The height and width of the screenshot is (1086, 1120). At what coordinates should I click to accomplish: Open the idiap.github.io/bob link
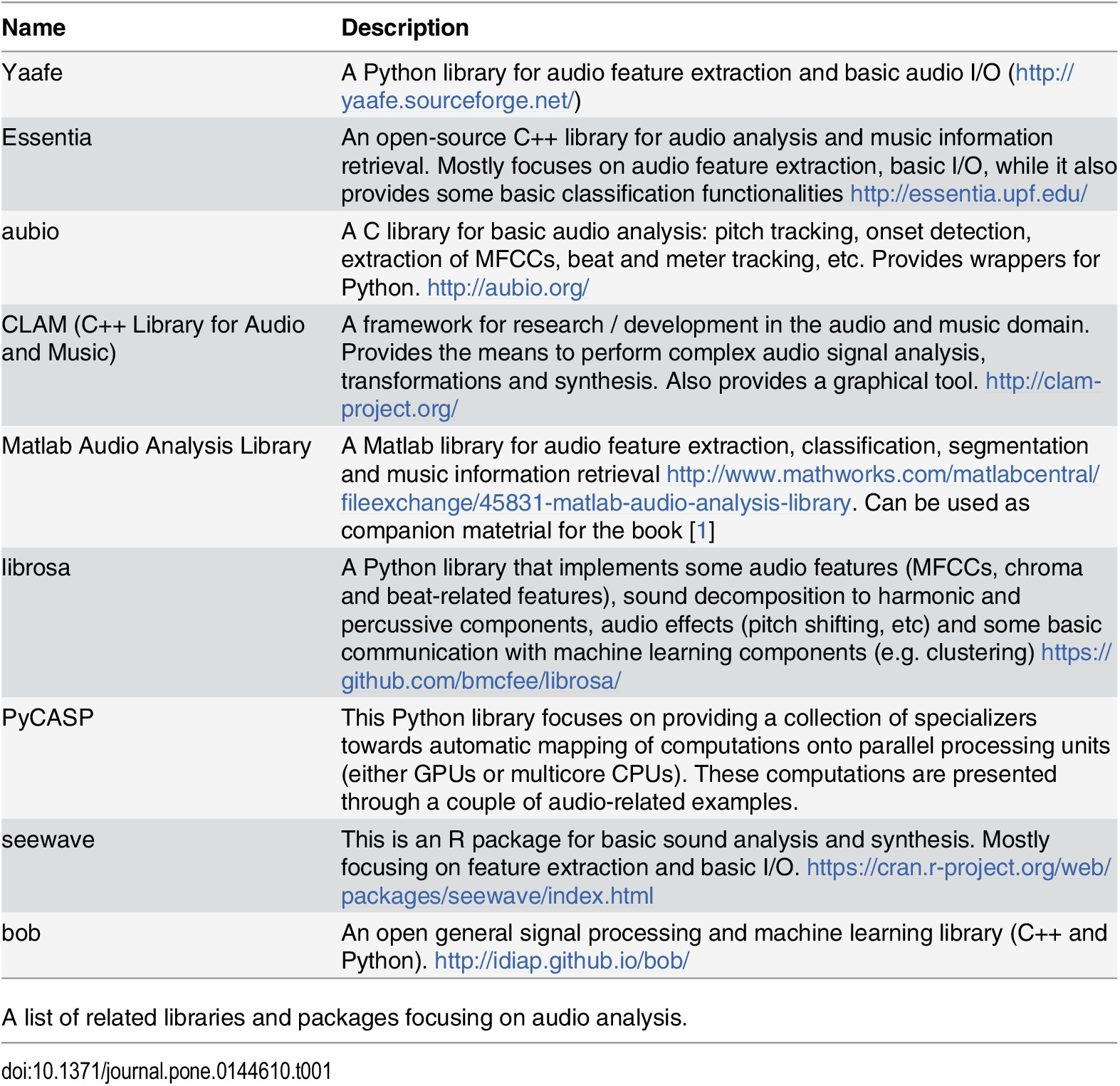[x=562, y=961]
